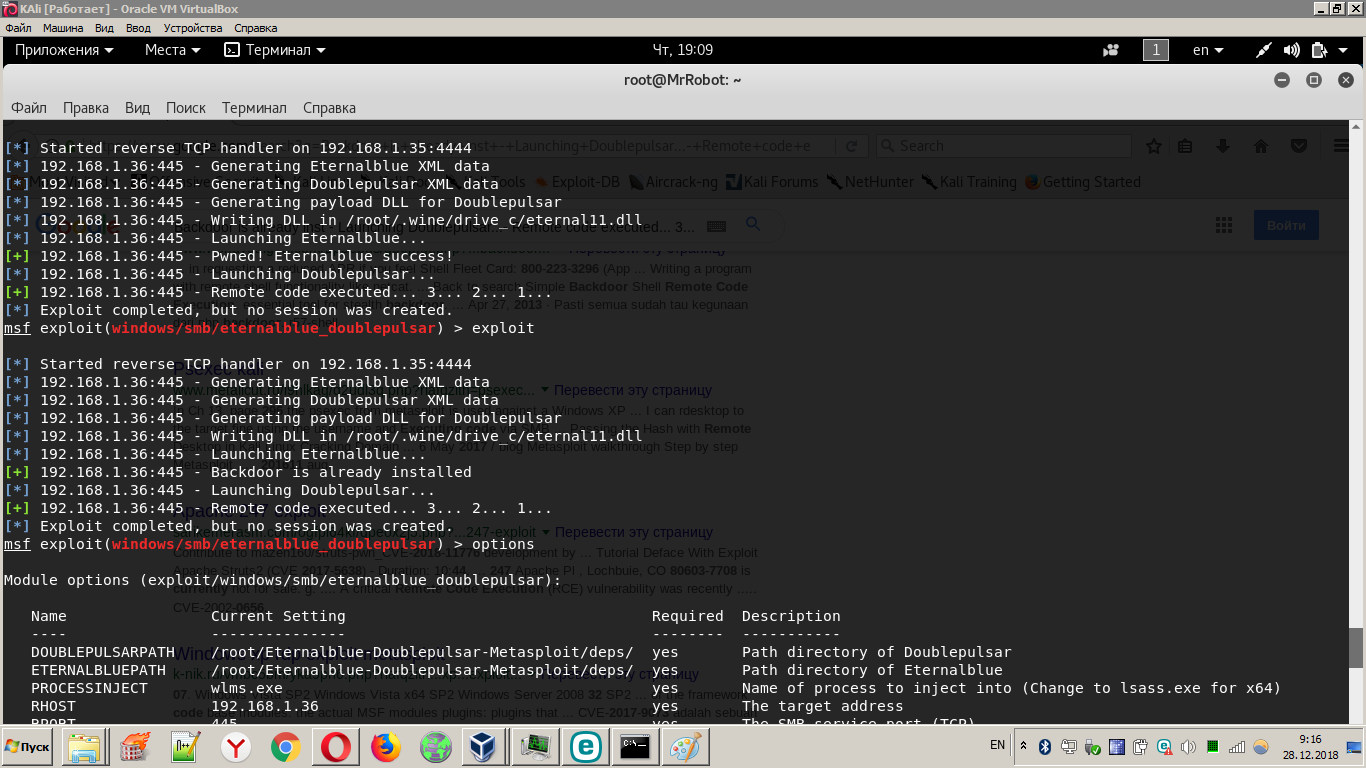Click the Bluetooth tray icon

click(1045, 747)
